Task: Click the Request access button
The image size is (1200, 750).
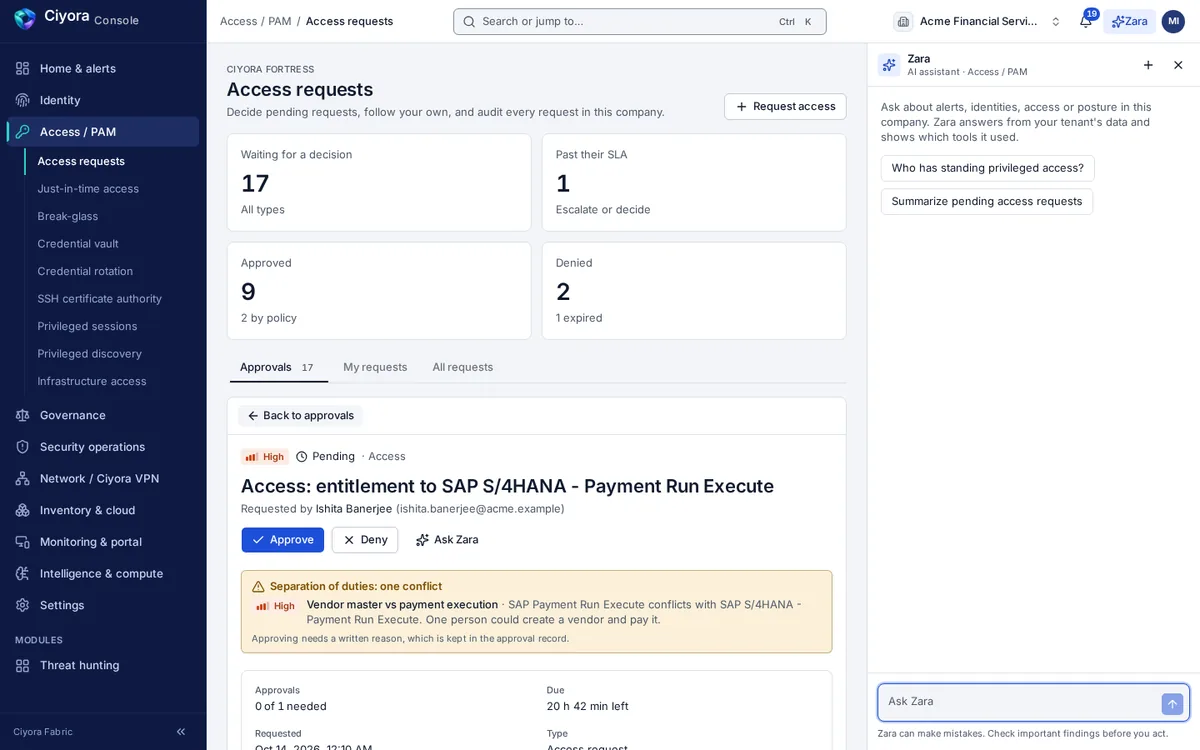Action: pyautogui.click(x=785, y=106)
